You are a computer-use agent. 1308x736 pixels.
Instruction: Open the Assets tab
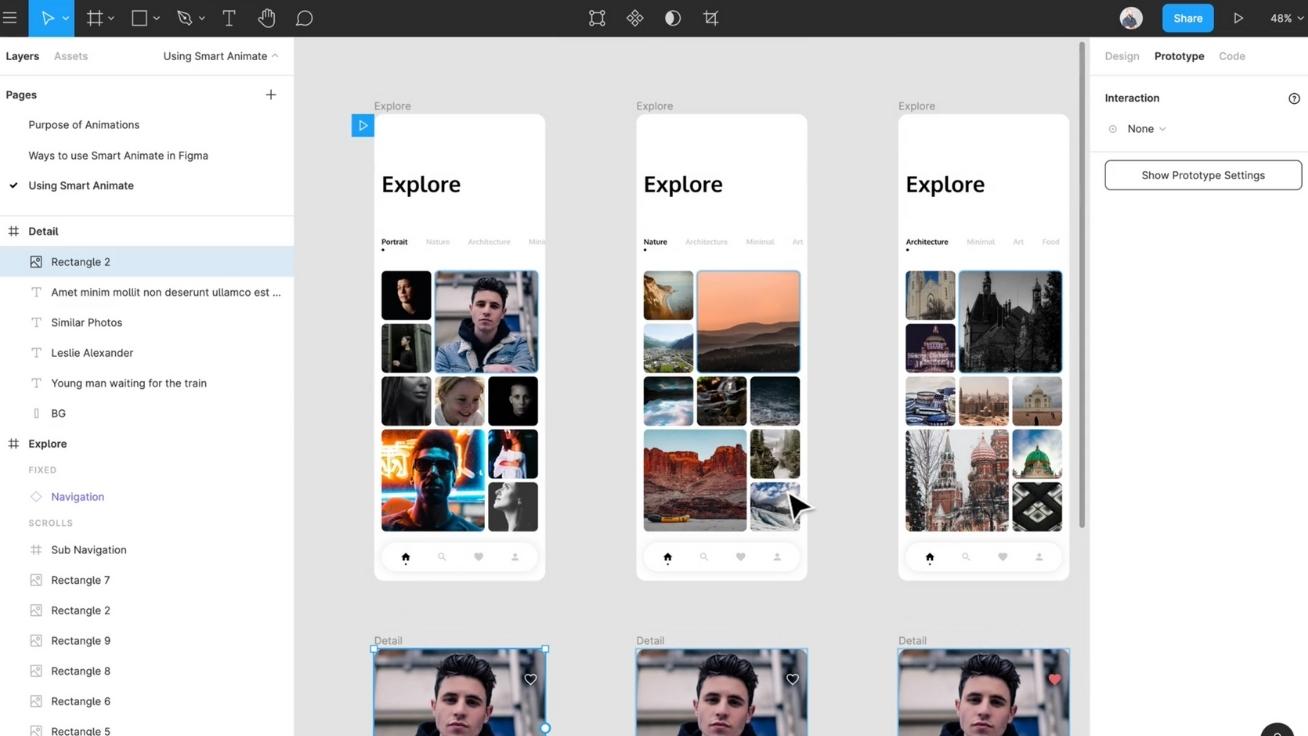(70, 56)
